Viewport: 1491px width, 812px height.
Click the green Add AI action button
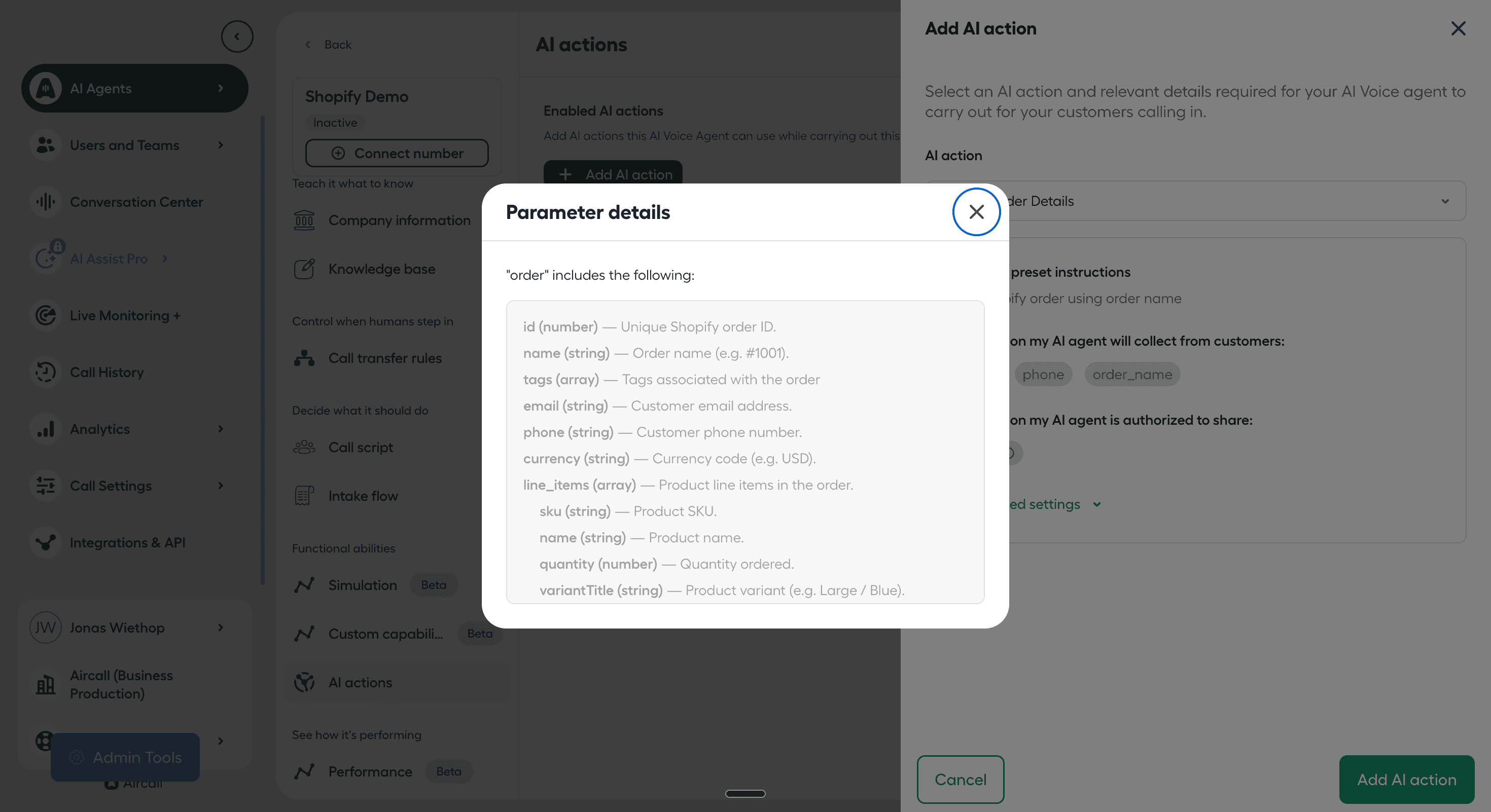tap(1406, 779)
